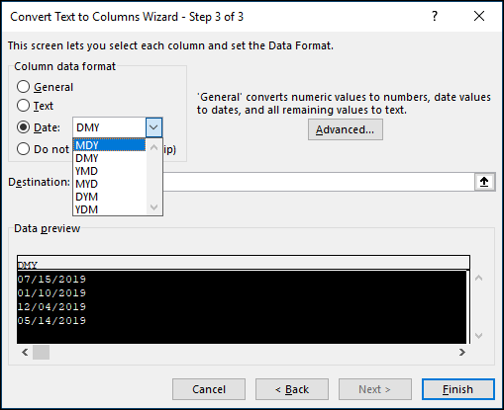Click the Finish button

coord(458,389)
